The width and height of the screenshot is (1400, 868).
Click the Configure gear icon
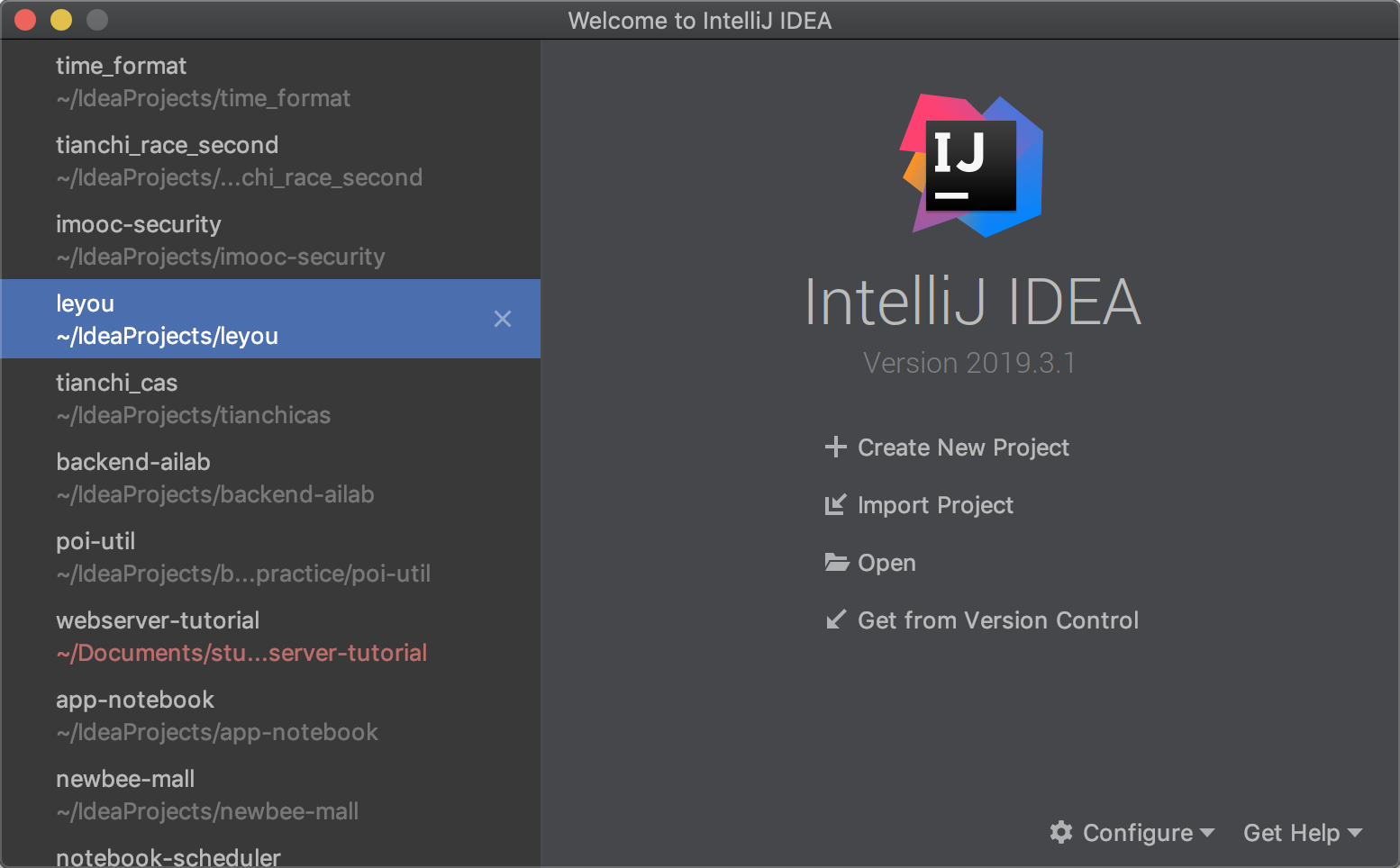pos(1061,832)
